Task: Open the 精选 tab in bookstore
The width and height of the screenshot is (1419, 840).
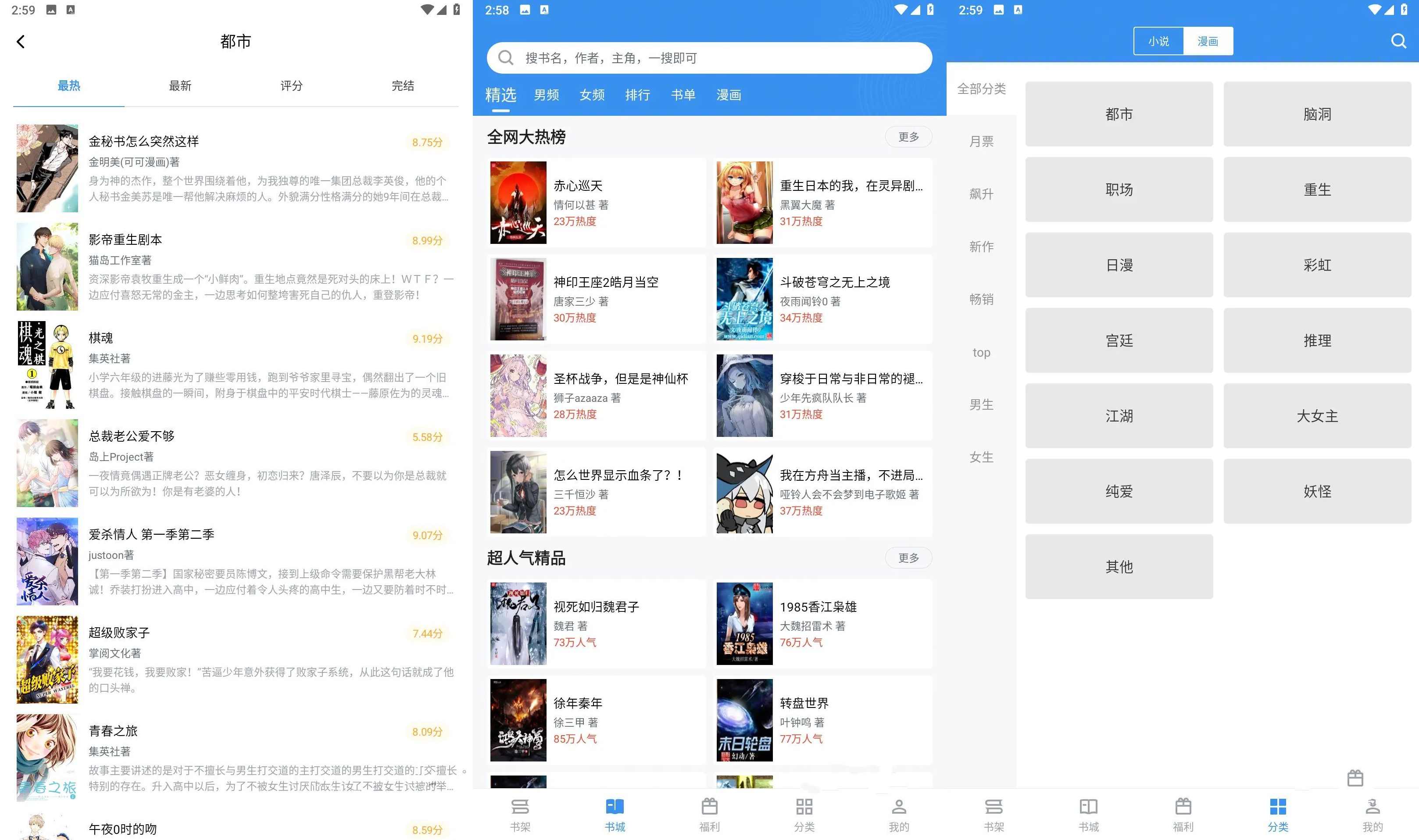Action: pyautogui.click(x=500, y=95)
